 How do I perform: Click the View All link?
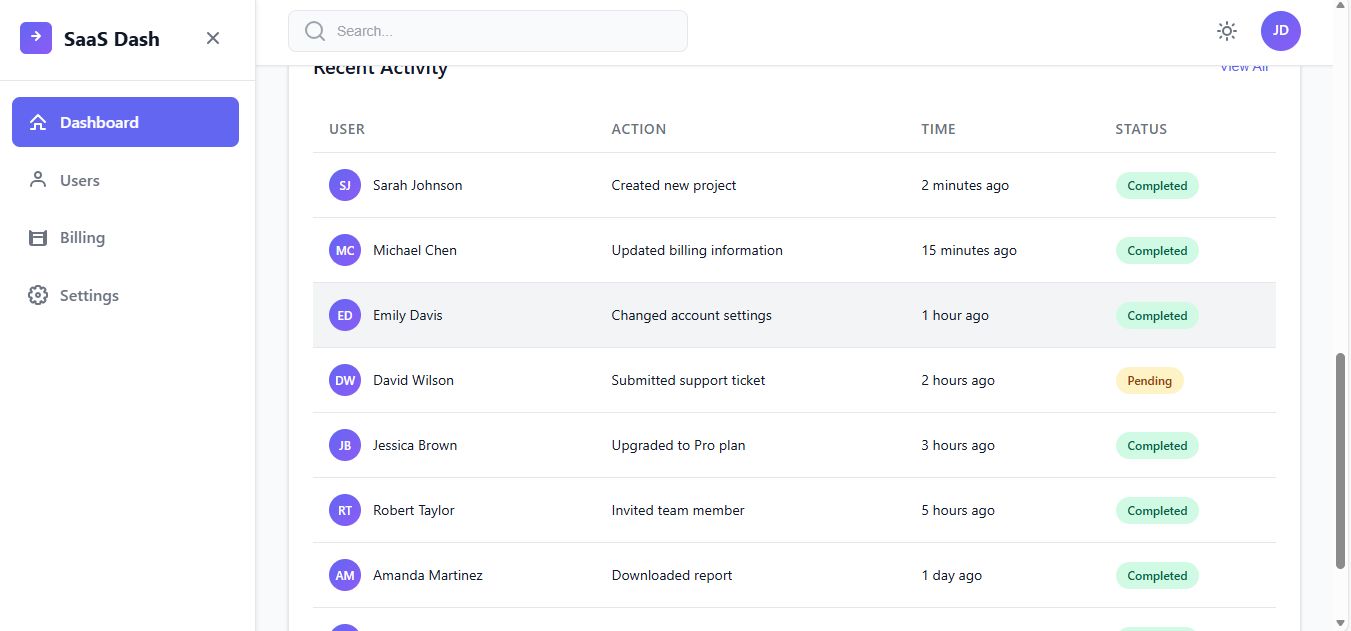pyautogui.click(x=1244, y=68)
